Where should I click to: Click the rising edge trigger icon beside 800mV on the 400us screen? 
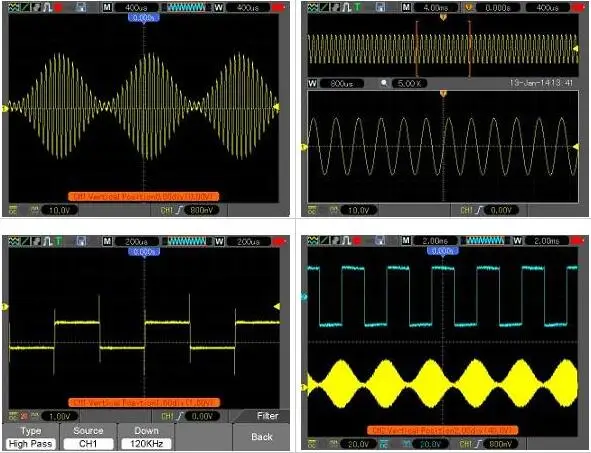tap(179, 210)
